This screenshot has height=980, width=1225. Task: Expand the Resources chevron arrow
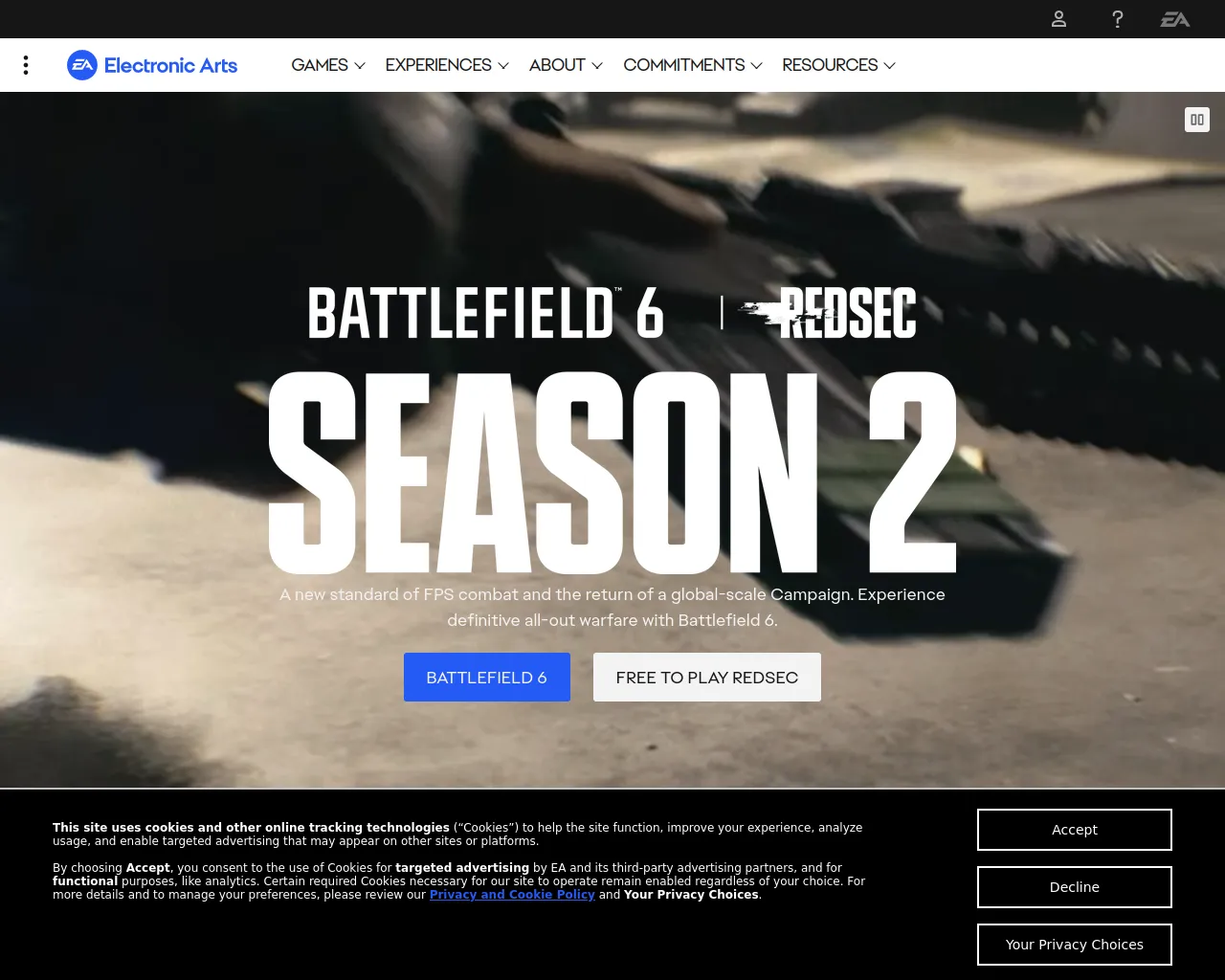tap(890, 66)
